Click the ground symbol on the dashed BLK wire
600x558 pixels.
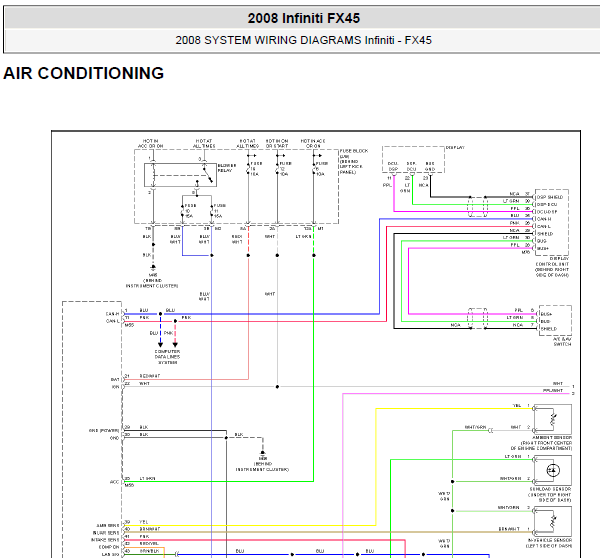tap(263, 453)
